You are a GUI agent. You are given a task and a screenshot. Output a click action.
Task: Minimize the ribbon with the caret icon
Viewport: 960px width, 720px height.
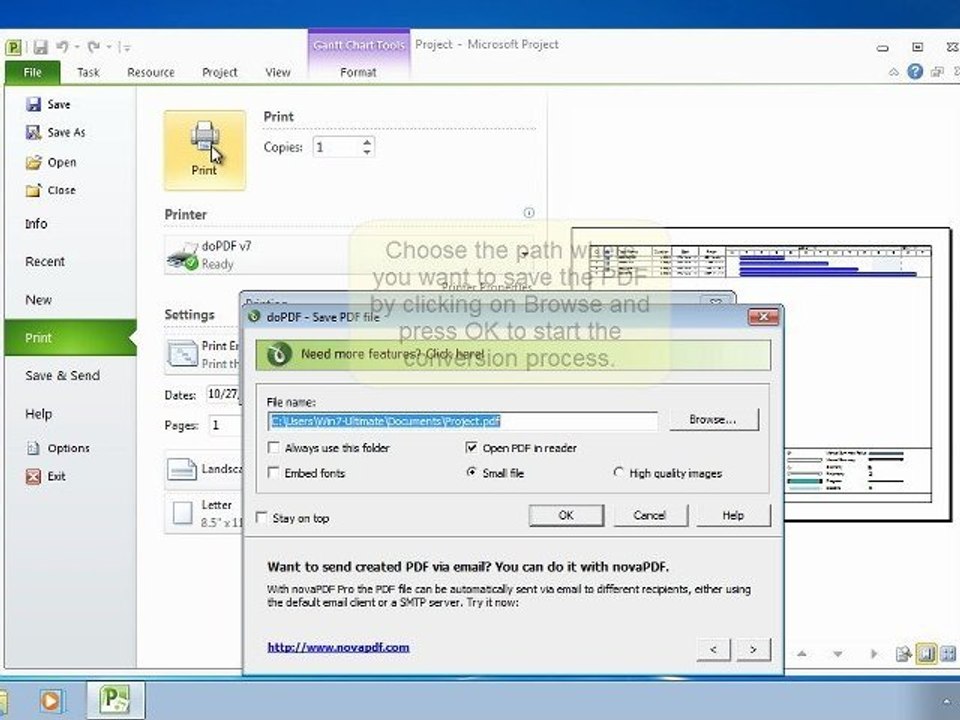click(894, 72)
